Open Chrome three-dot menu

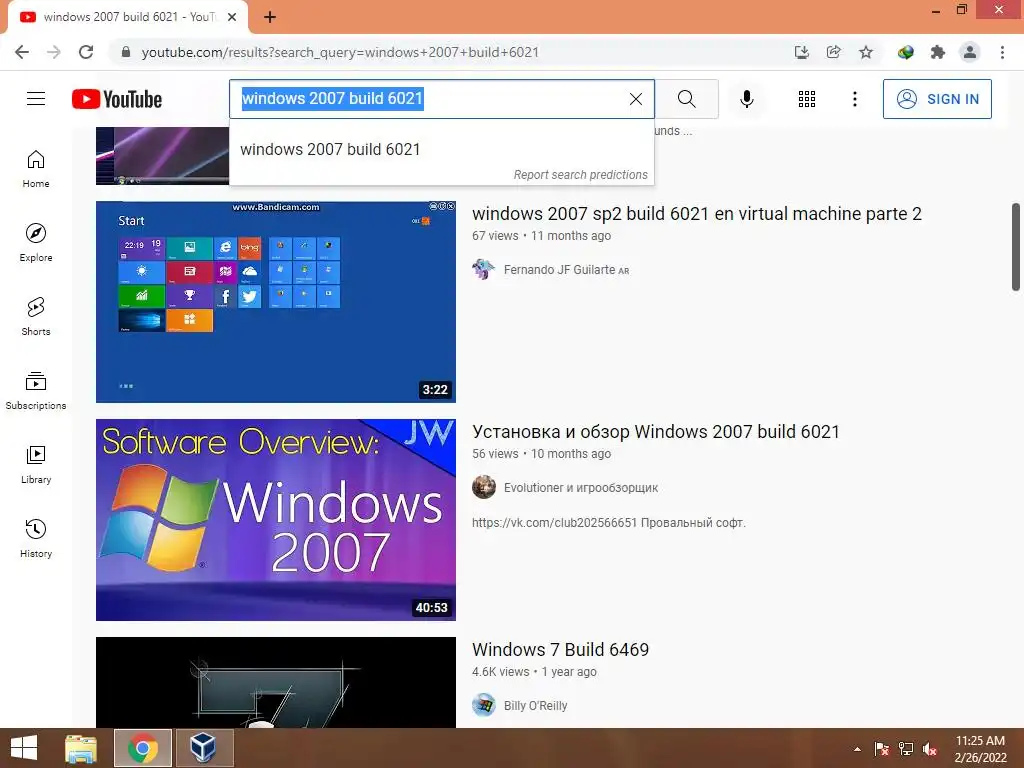(1002, 52)
